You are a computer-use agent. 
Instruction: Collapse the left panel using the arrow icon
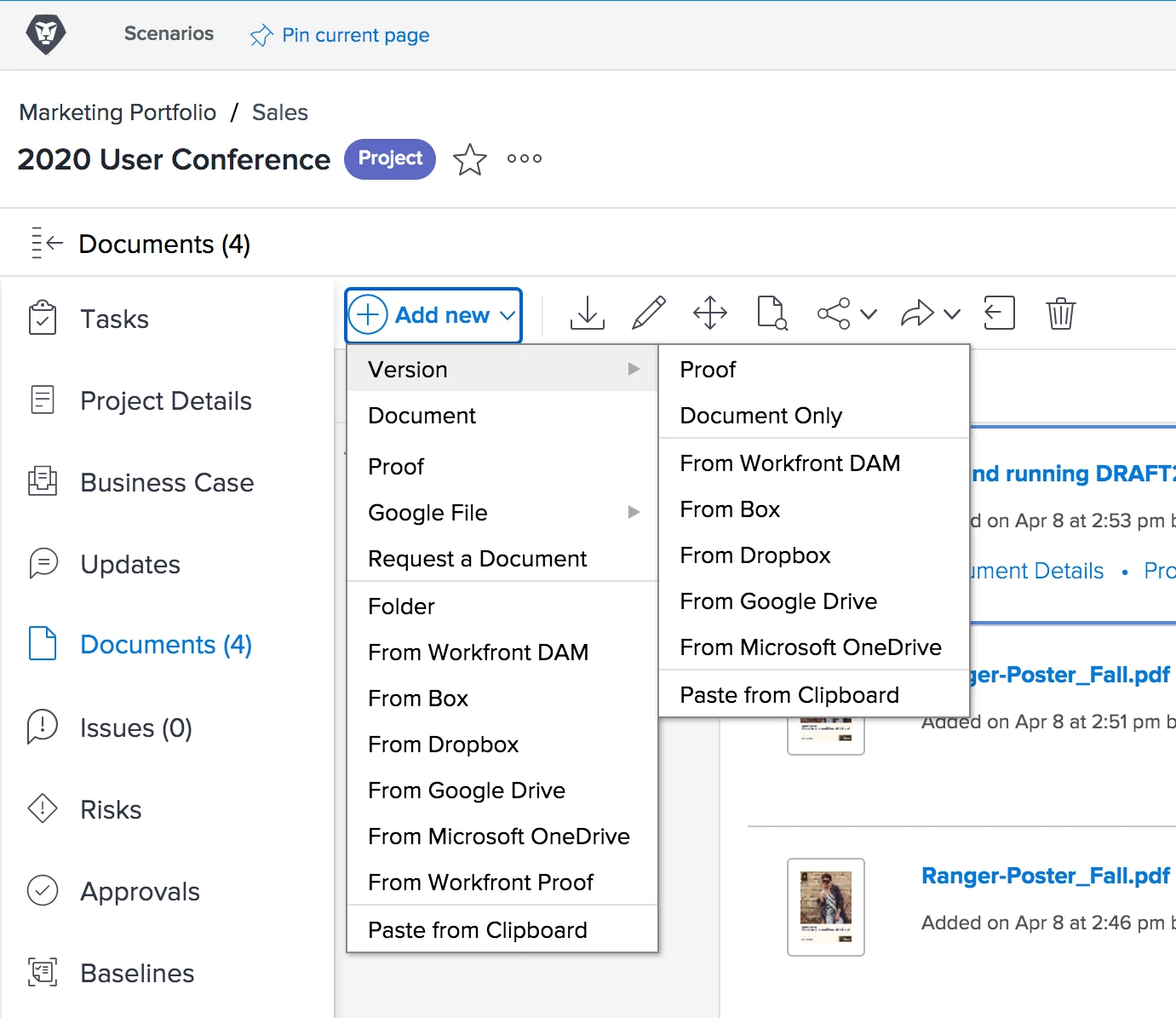47,244
